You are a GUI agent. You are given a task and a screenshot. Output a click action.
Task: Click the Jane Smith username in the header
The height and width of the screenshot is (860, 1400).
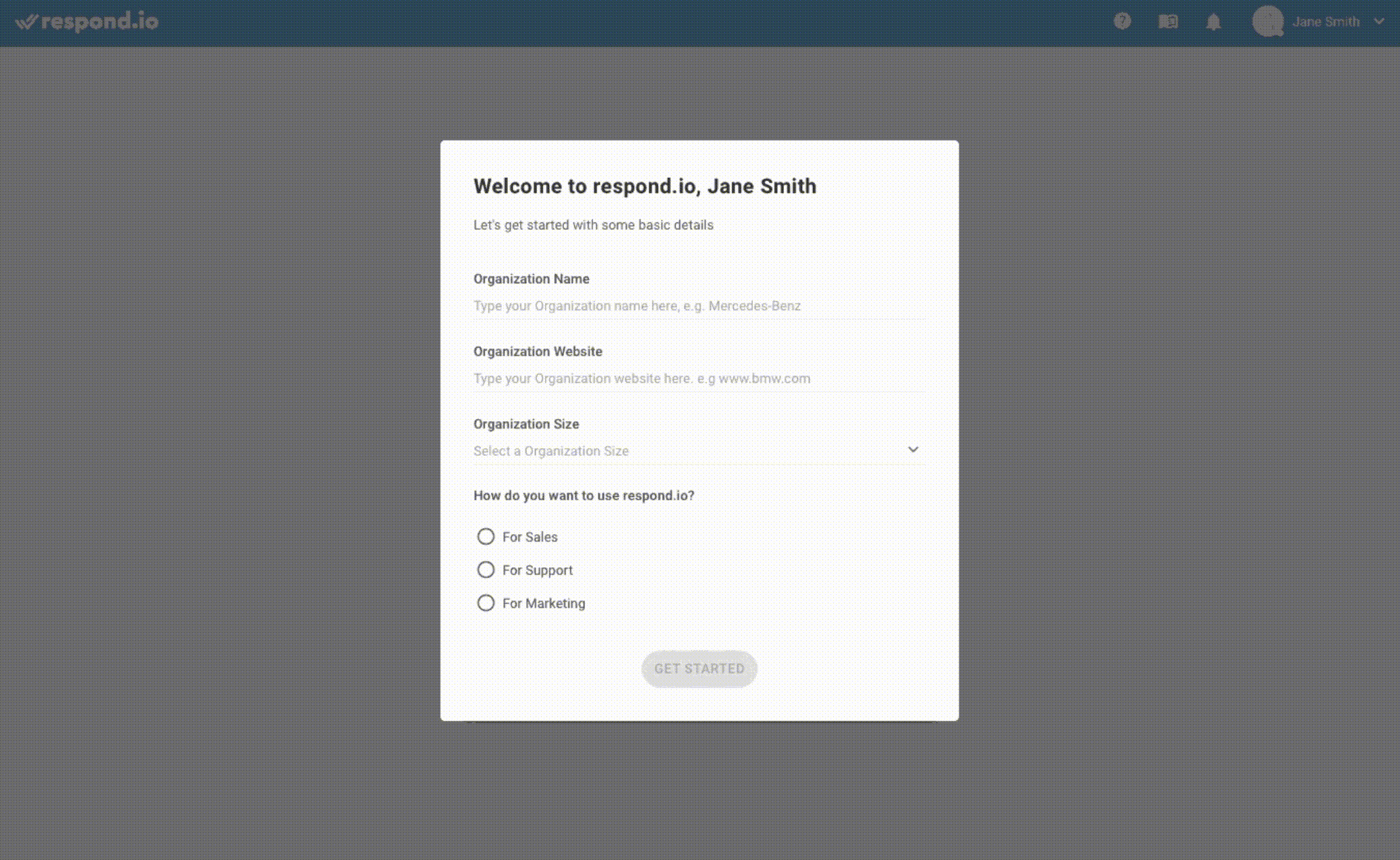[x=1326, y=22]
